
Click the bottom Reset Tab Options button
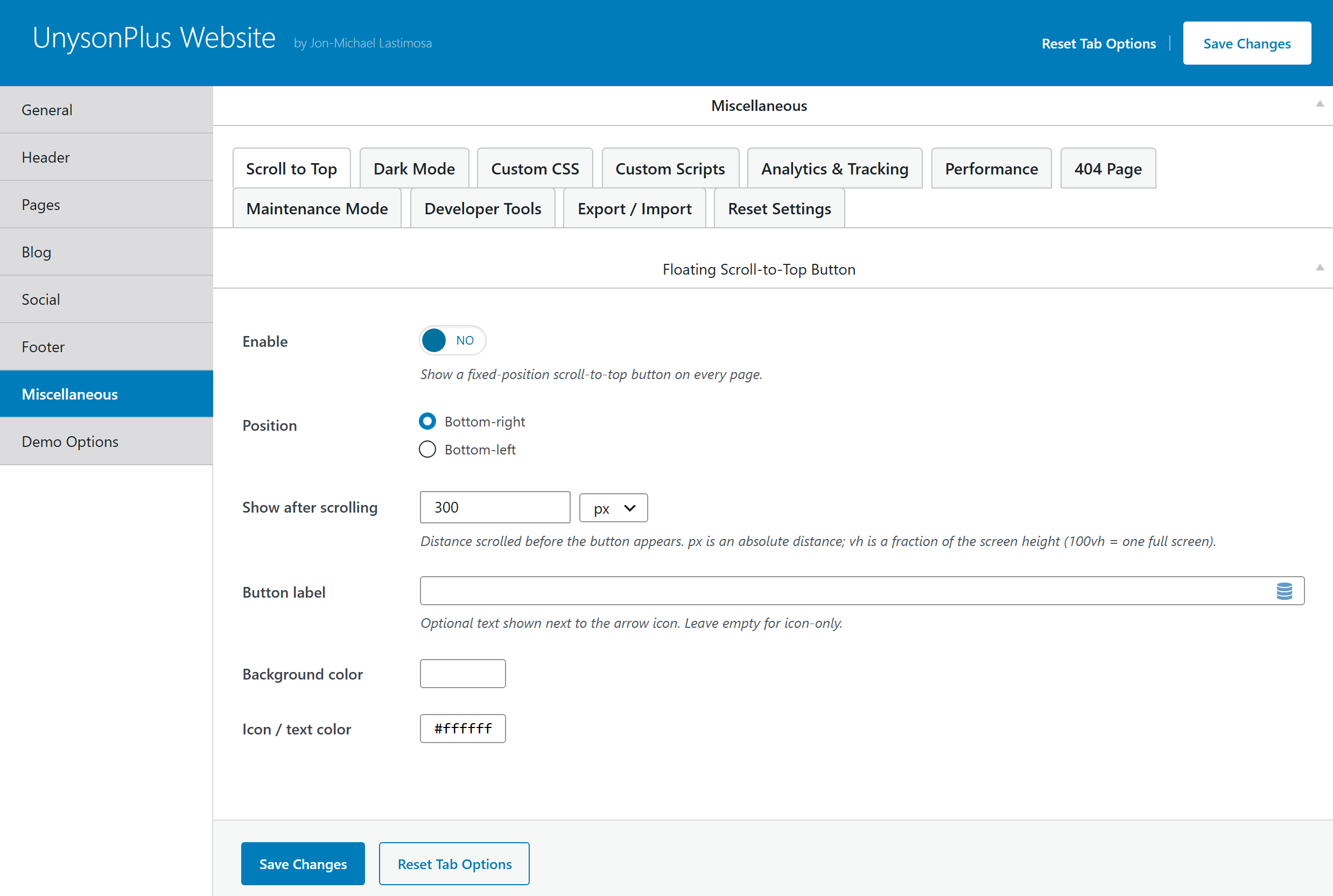(x=454, y=864)
